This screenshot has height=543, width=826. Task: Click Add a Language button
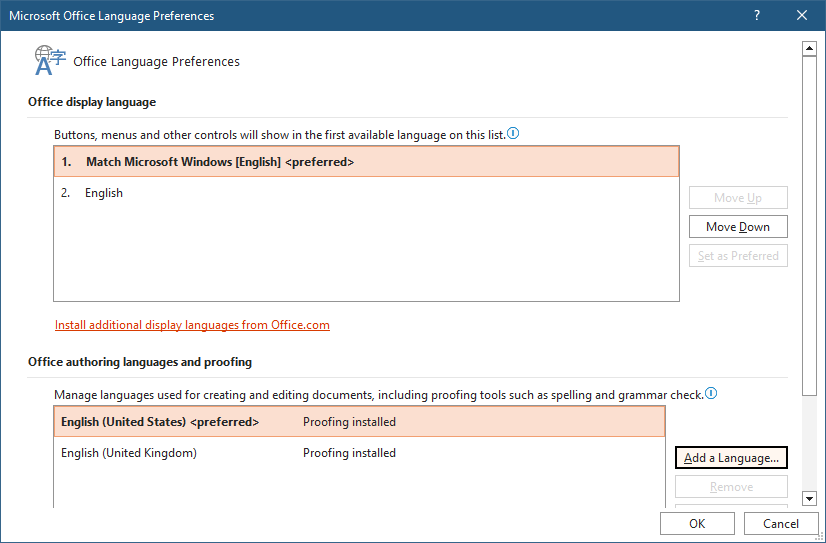[731, 458]
